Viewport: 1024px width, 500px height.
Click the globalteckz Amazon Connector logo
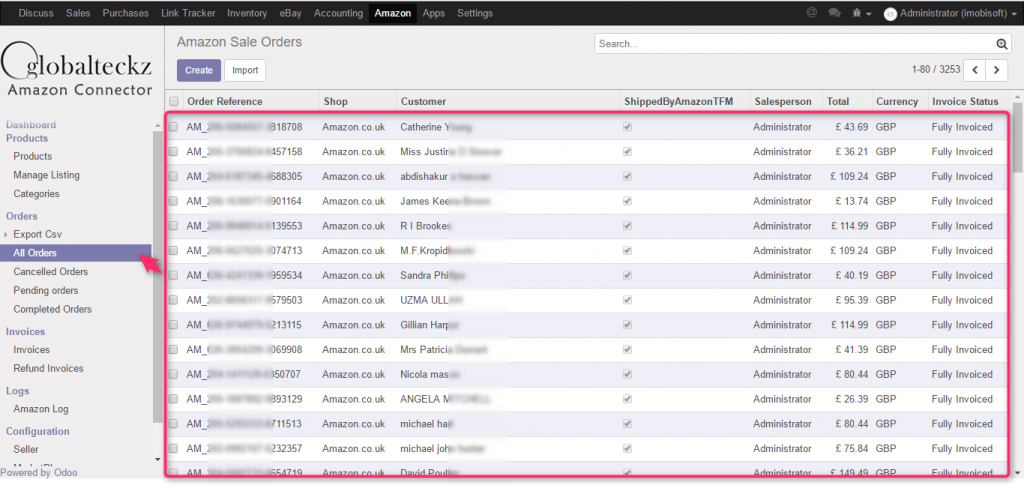(76, 70)
